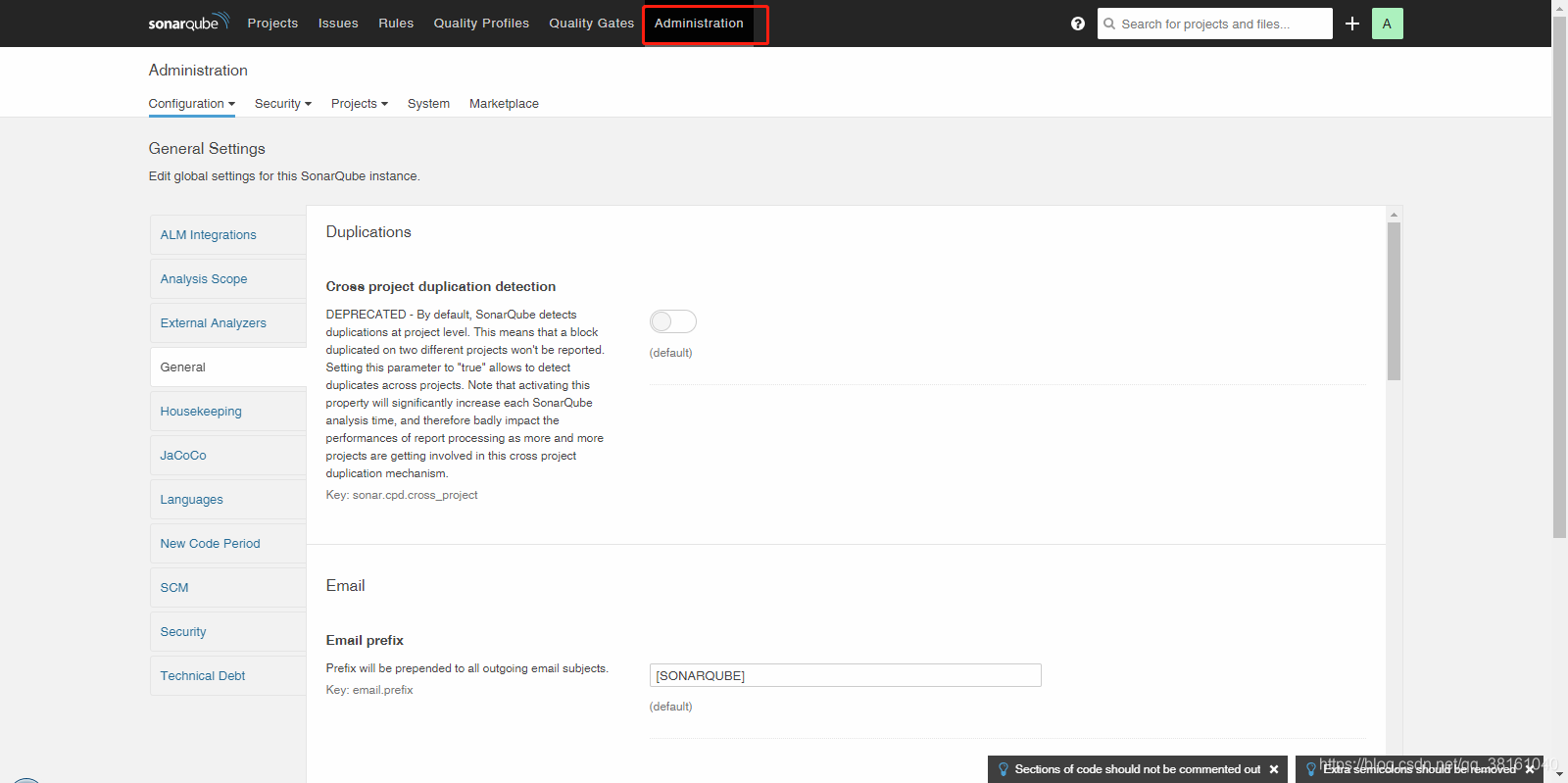The image size is (1568, 783).
Task: Select Housekeeping settings category
Action: (x=228, y=412)
